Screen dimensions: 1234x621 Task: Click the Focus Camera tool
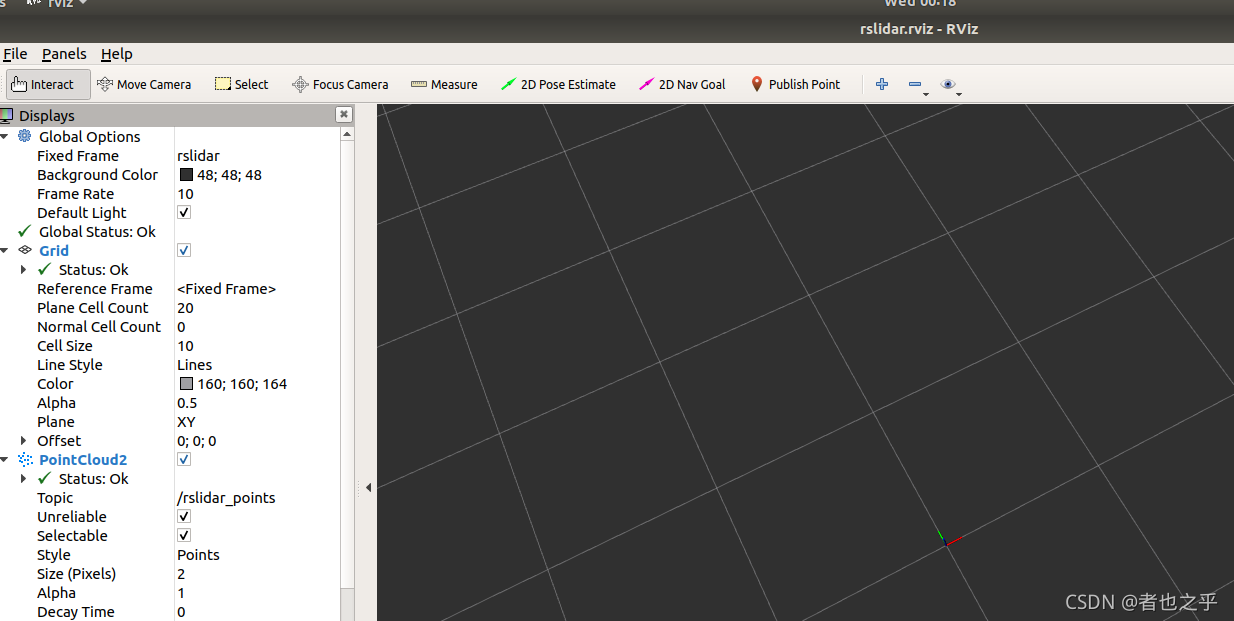[340, 85]
